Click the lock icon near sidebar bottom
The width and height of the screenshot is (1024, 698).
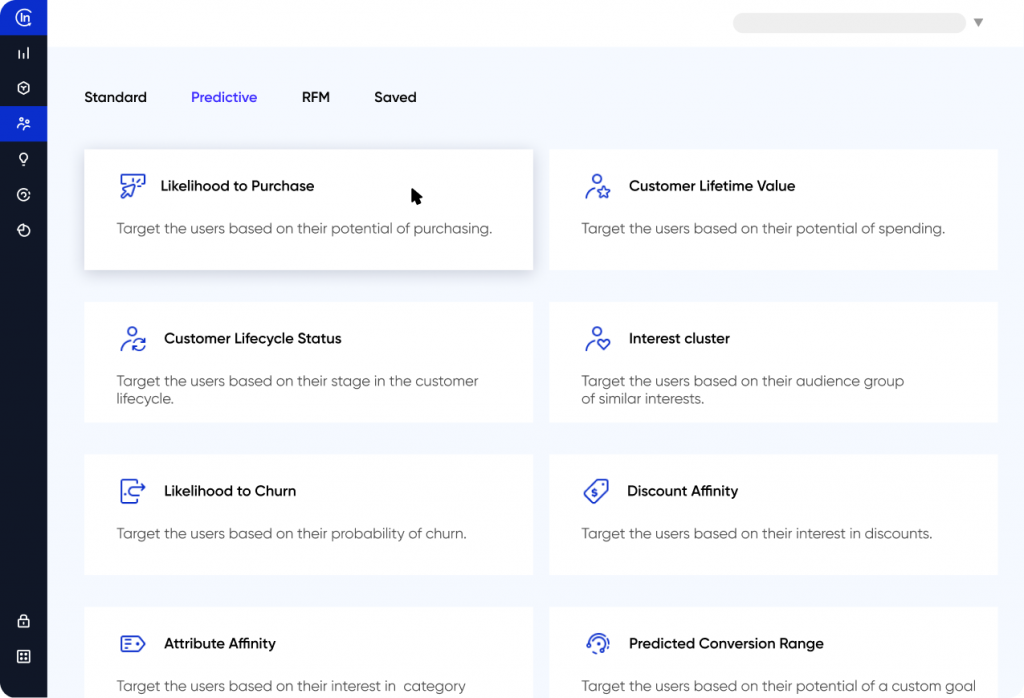[x=23, y=620]
